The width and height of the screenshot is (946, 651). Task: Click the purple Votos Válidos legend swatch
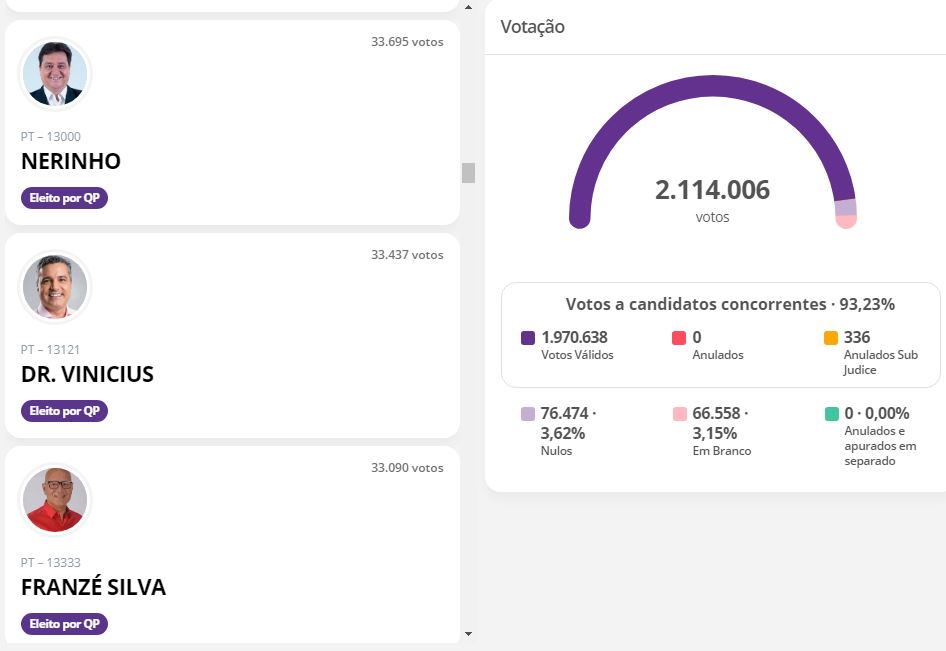pyautogui.click(x=528, y=338)
